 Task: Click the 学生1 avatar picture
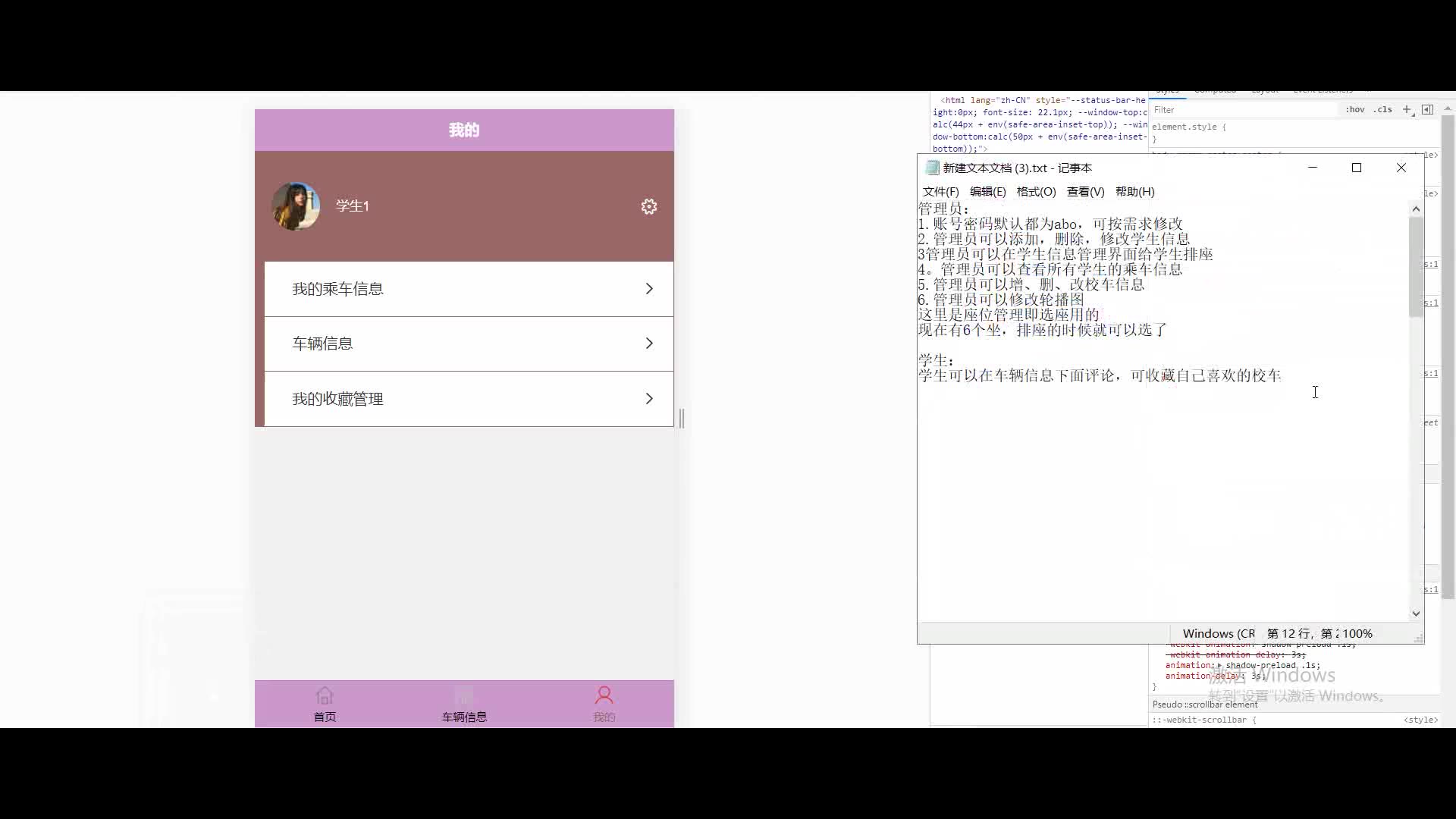tap(296, 206)
